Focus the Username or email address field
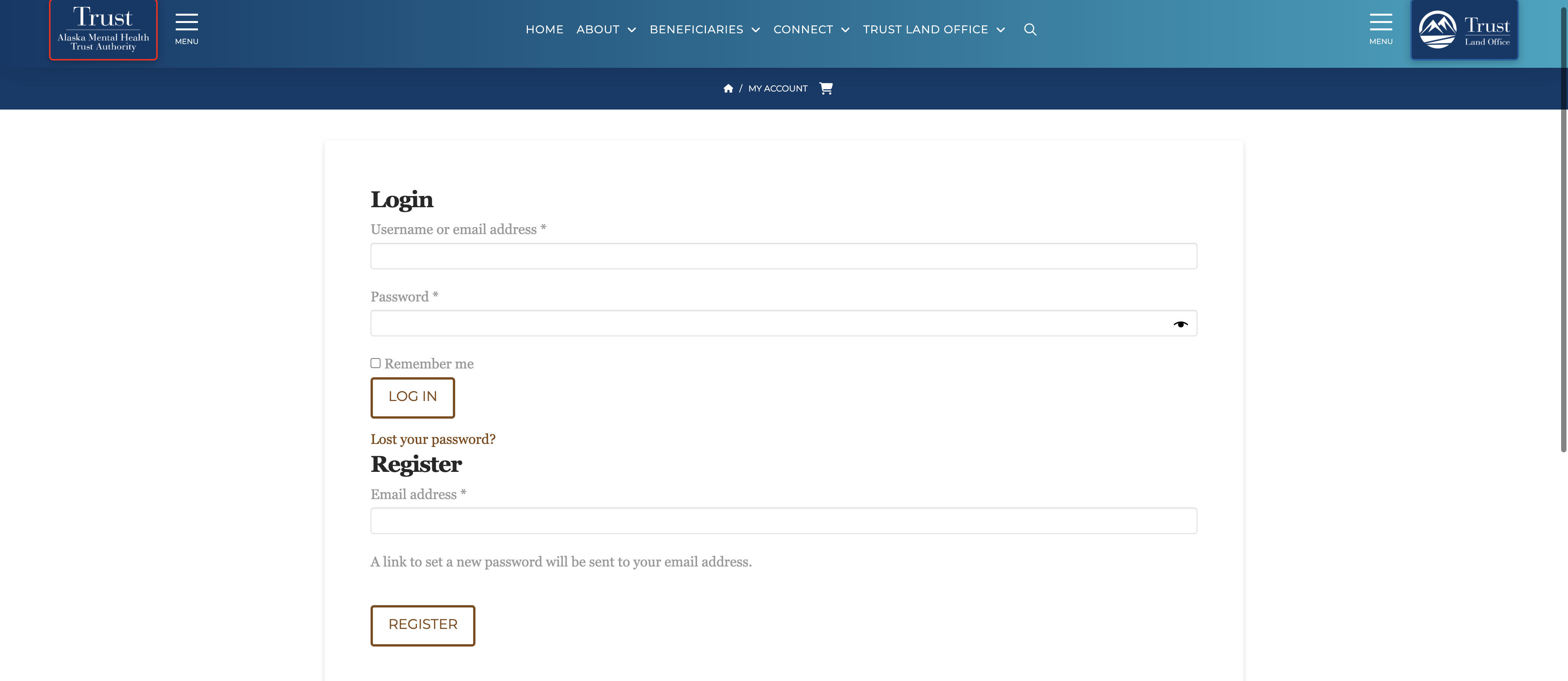1568x681 pixels. click(783, 256)
